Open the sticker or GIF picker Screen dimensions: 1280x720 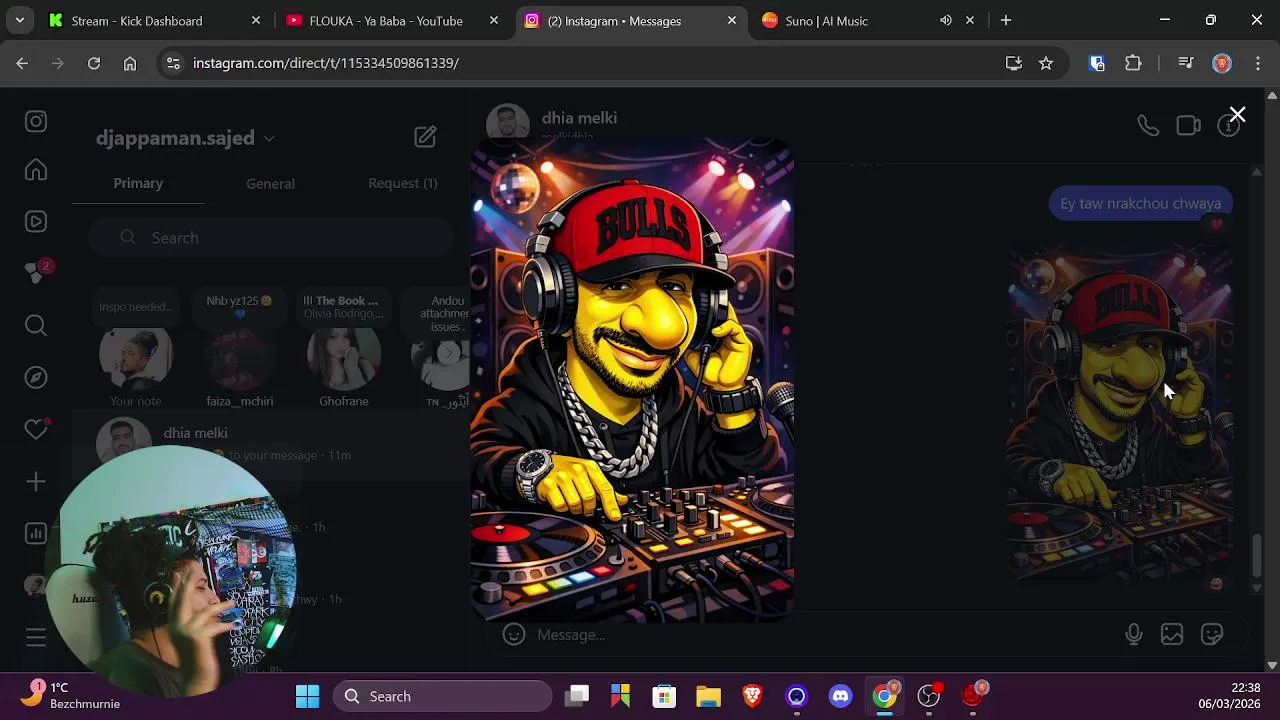(x=1212, y=634)
